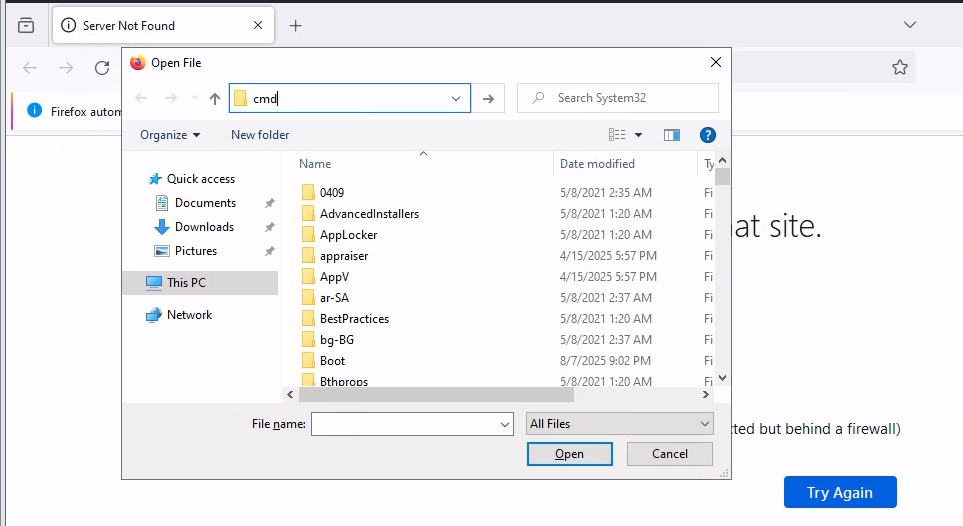
Task: Expand the File name dropdown arrow
Action: (504, 424)
